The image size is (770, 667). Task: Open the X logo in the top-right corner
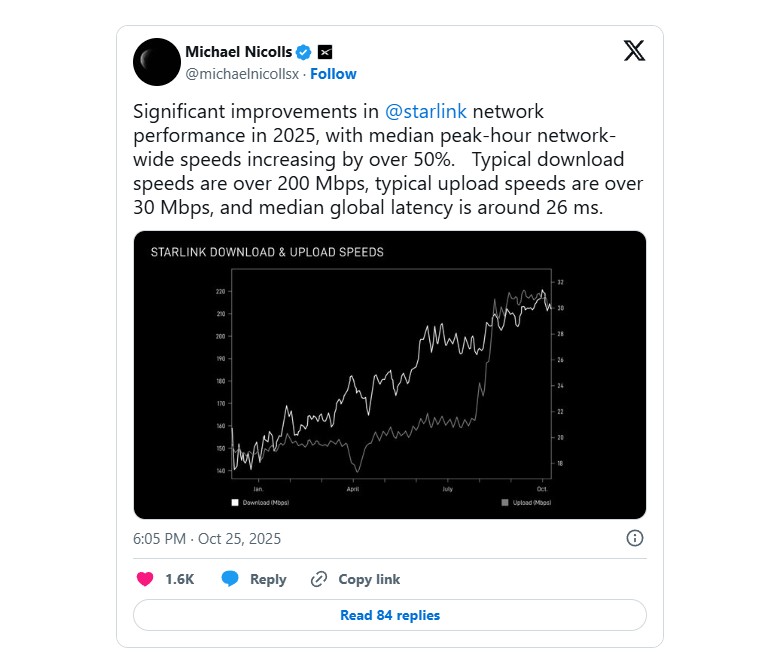pyautogui.click(x=634, y=52)
